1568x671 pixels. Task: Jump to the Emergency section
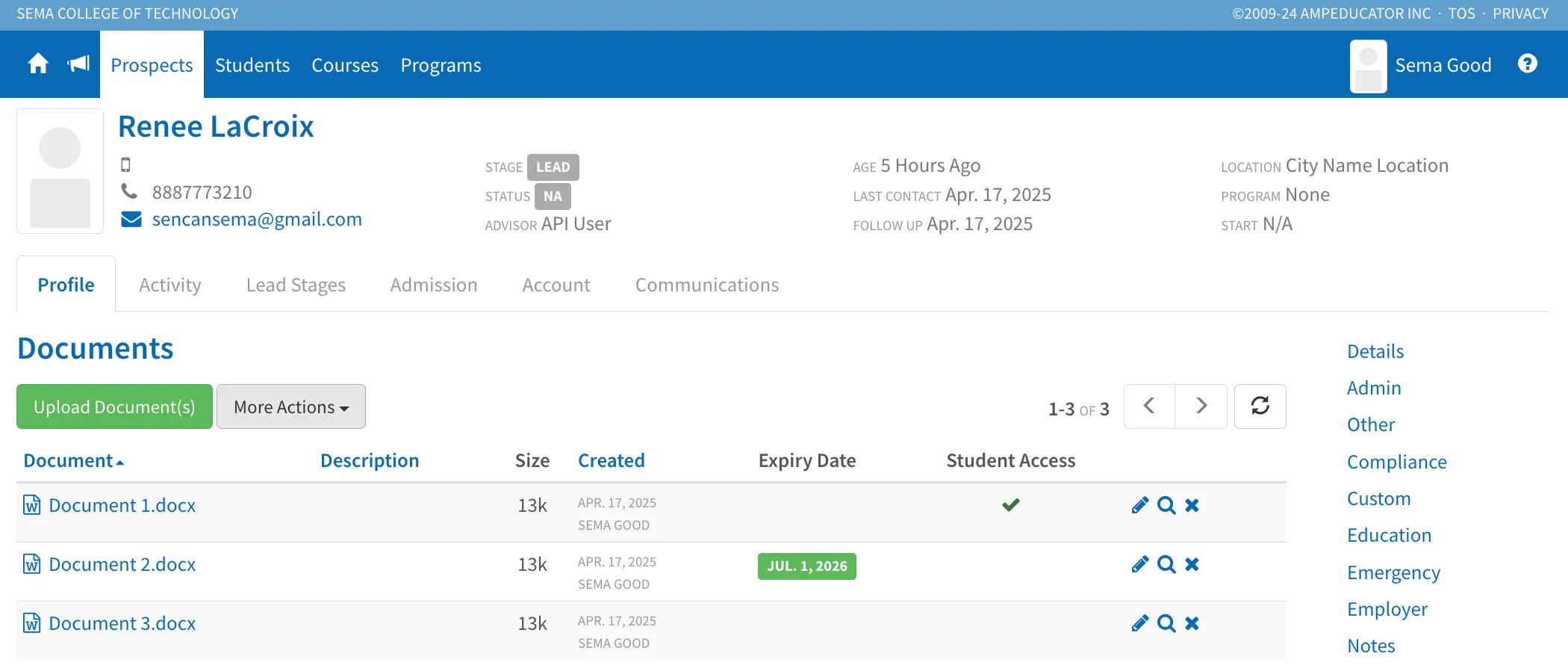pos(1393,573)
